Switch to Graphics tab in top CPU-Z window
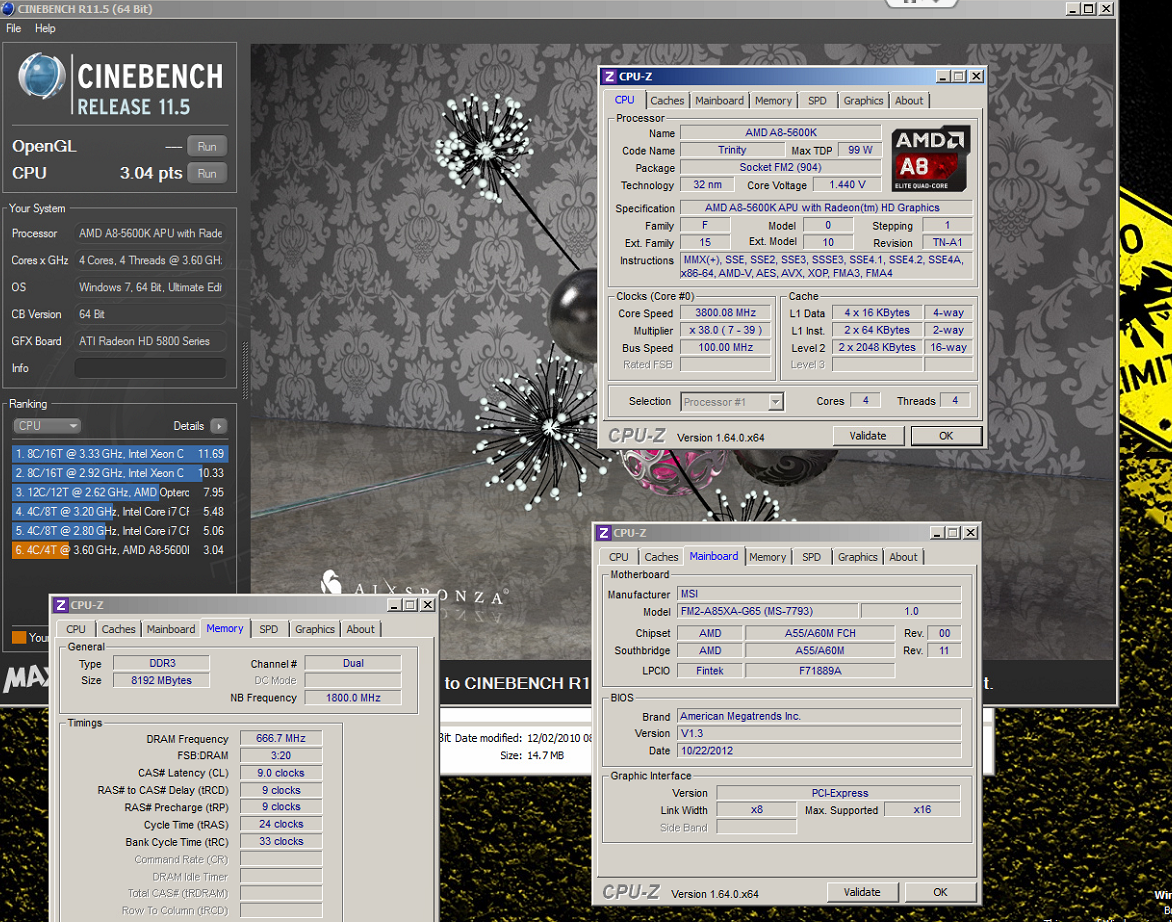Screen dimensions: 1172x922 (x=863, y=101)
